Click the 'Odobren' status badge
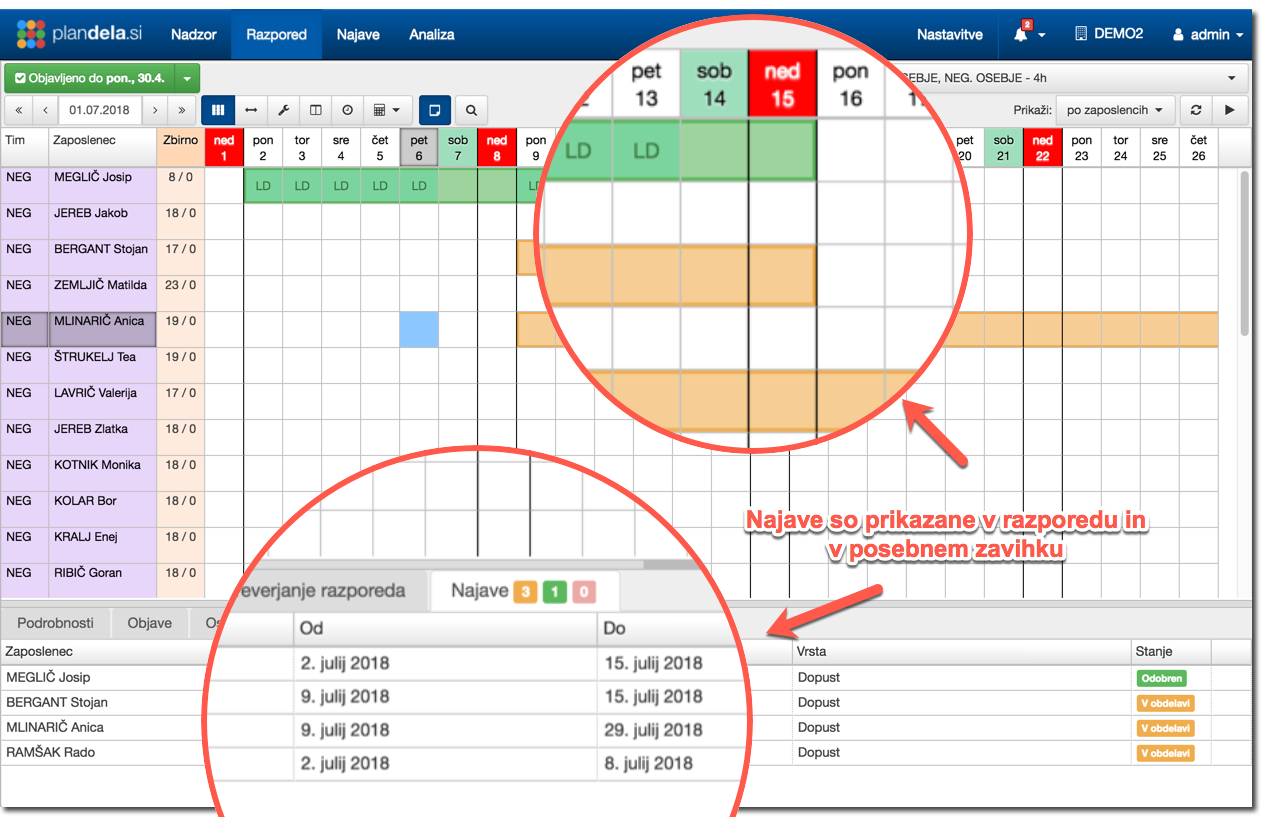The width and height of the screenshot is (1262, 817). tap(1161, 677)
